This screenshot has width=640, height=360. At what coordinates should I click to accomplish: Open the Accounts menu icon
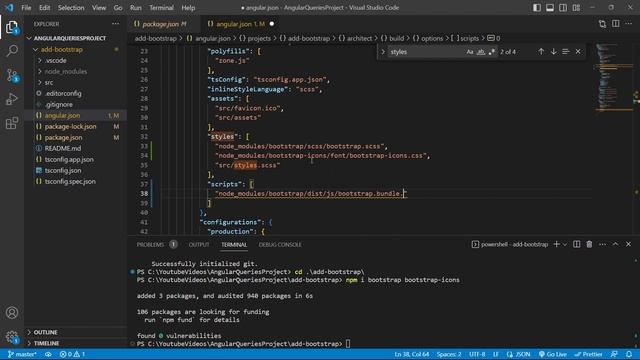point(12,313)
